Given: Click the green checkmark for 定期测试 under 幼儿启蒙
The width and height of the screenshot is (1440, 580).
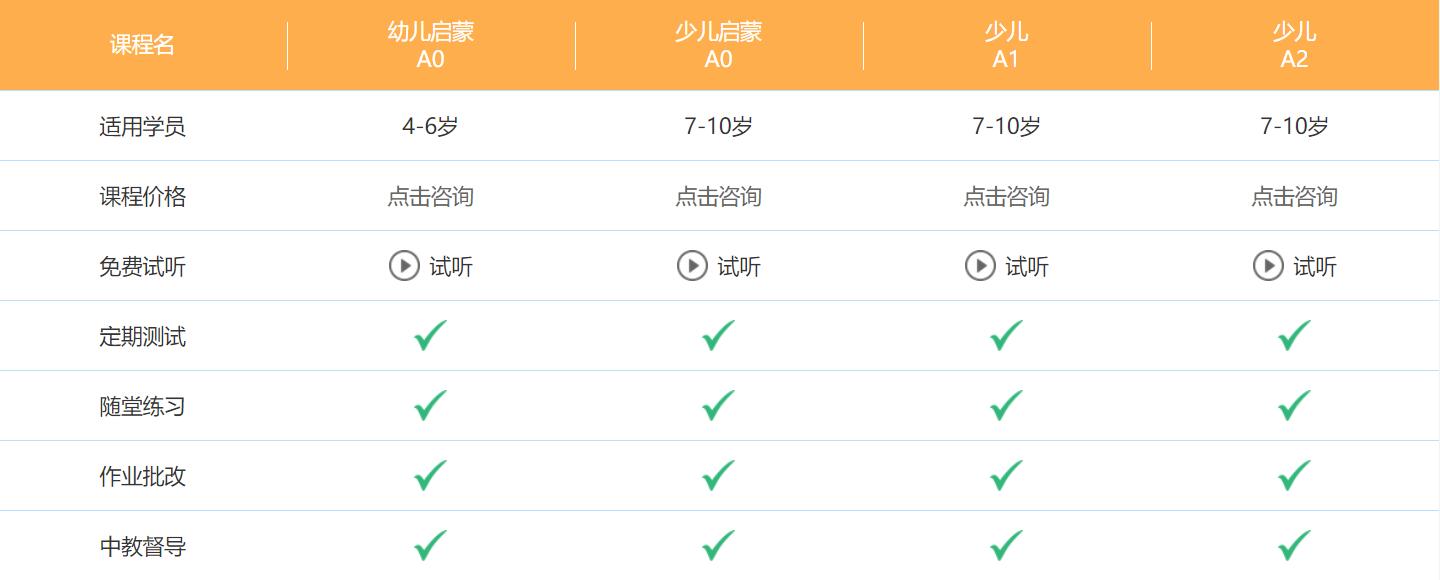Looking at the screenshot, I should tap(429, 336).
